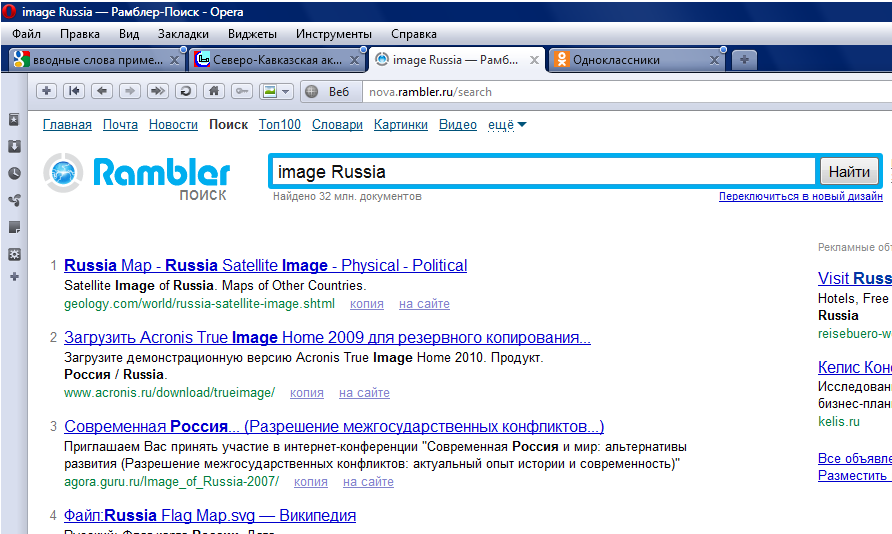892x534 pixels.
Task: Click 'Найдено 32 млн. документов' text
Action: click(x=347, y=197)
